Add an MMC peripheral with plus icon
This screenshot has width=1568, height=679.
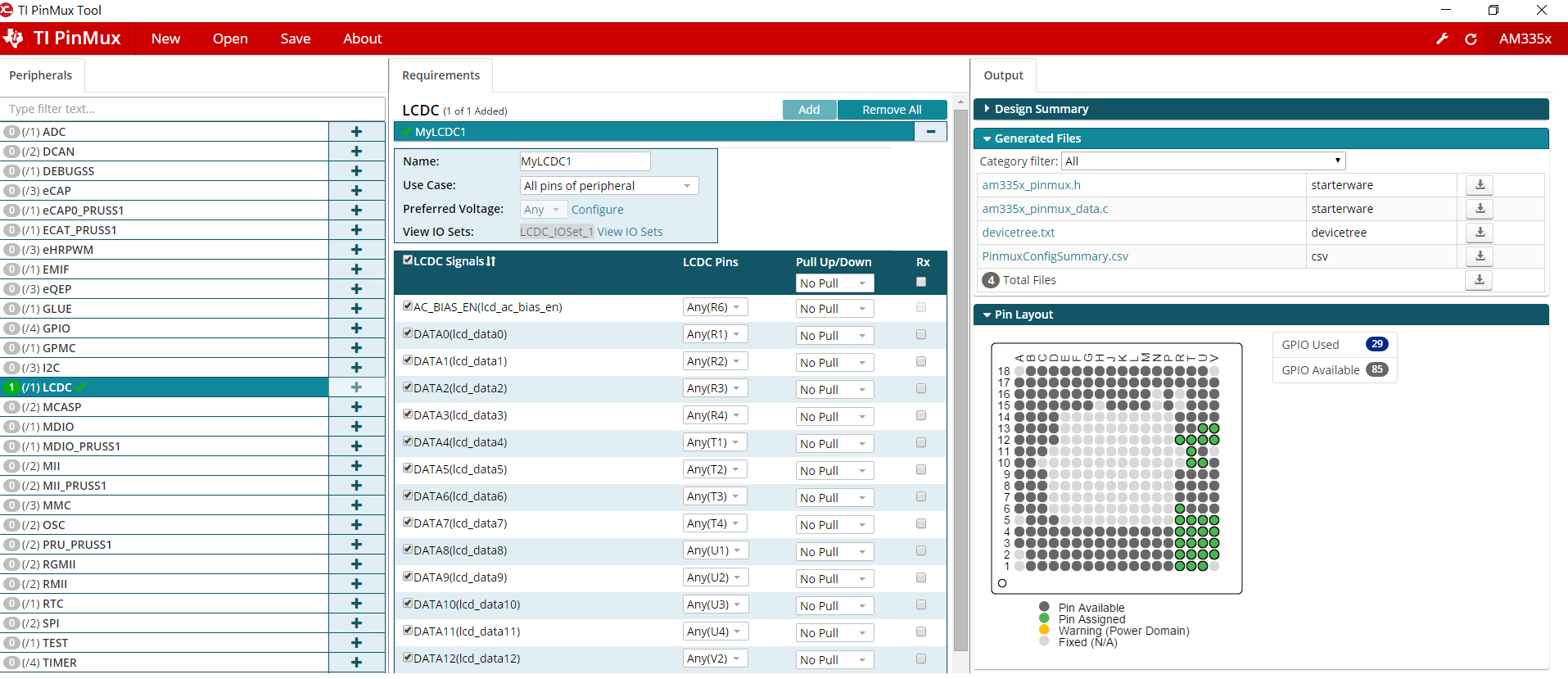356,505
